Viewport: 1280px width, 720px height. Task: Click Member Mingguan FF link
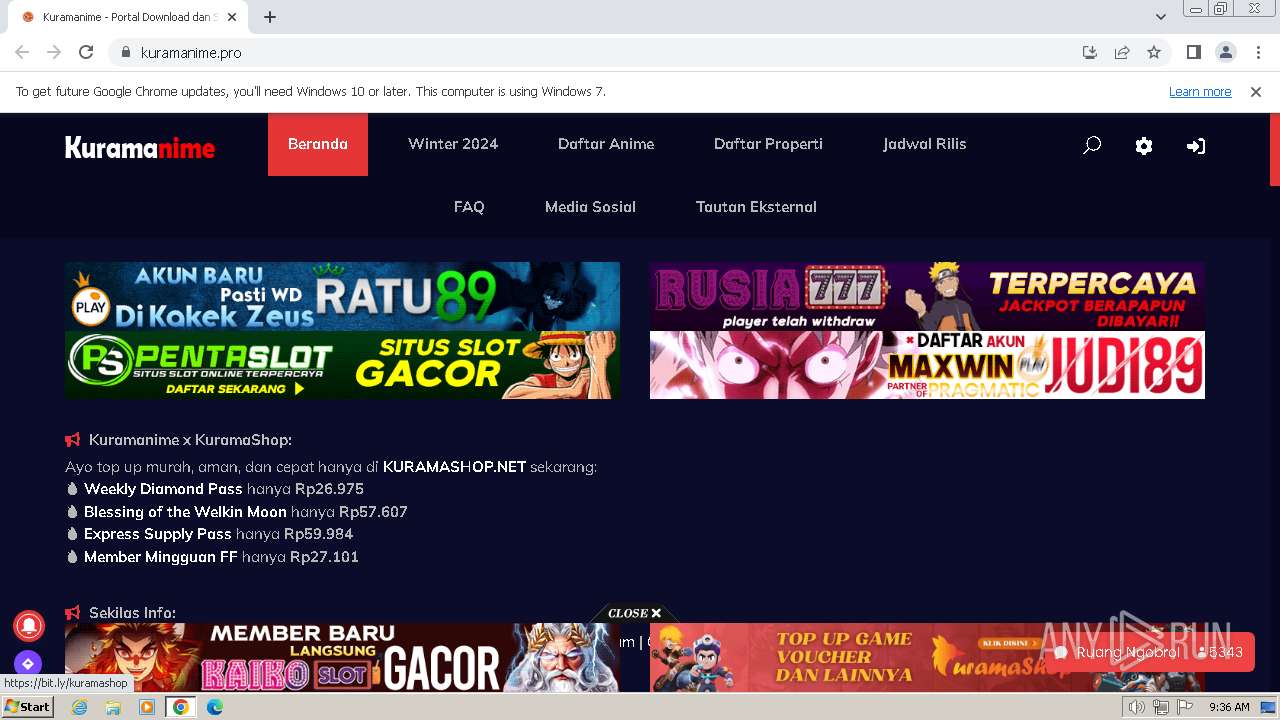coord(160,557)
